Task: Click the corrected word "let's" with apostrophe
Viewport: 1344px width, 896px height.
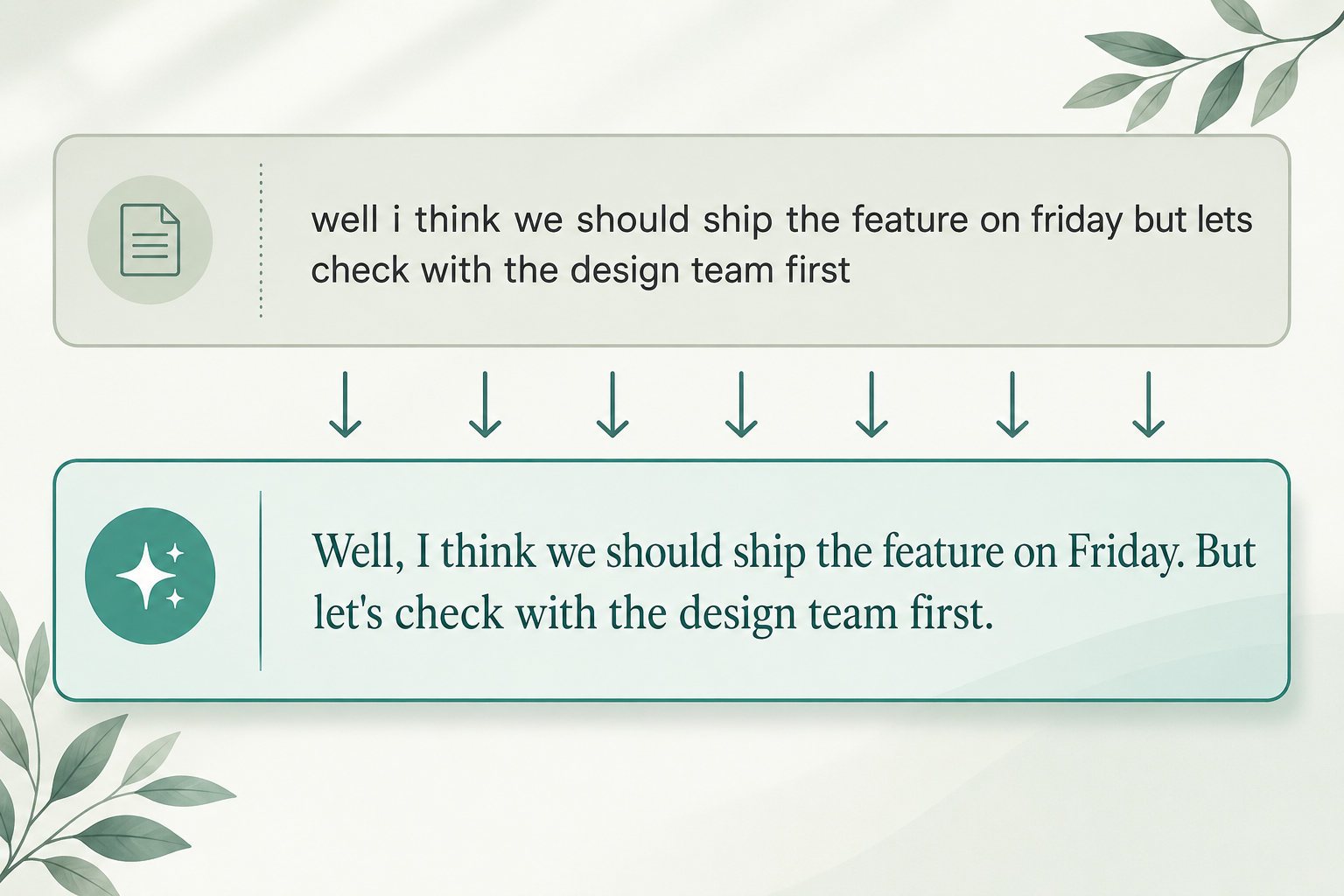Action: (348, 612)
